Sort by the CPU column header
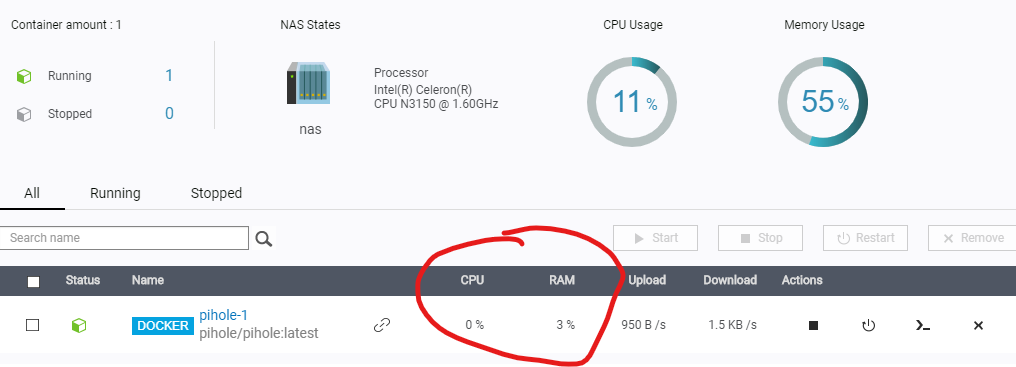This screenshot has height=367, width=1016. point(472,280)
